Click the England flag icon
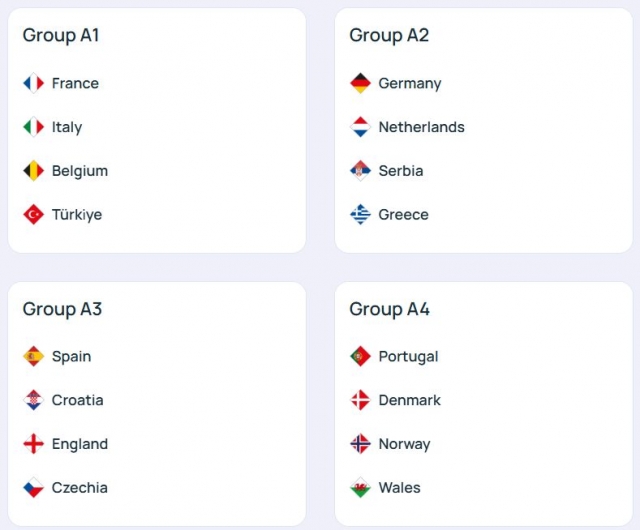The image size is (640, 530). pos(34,444)
